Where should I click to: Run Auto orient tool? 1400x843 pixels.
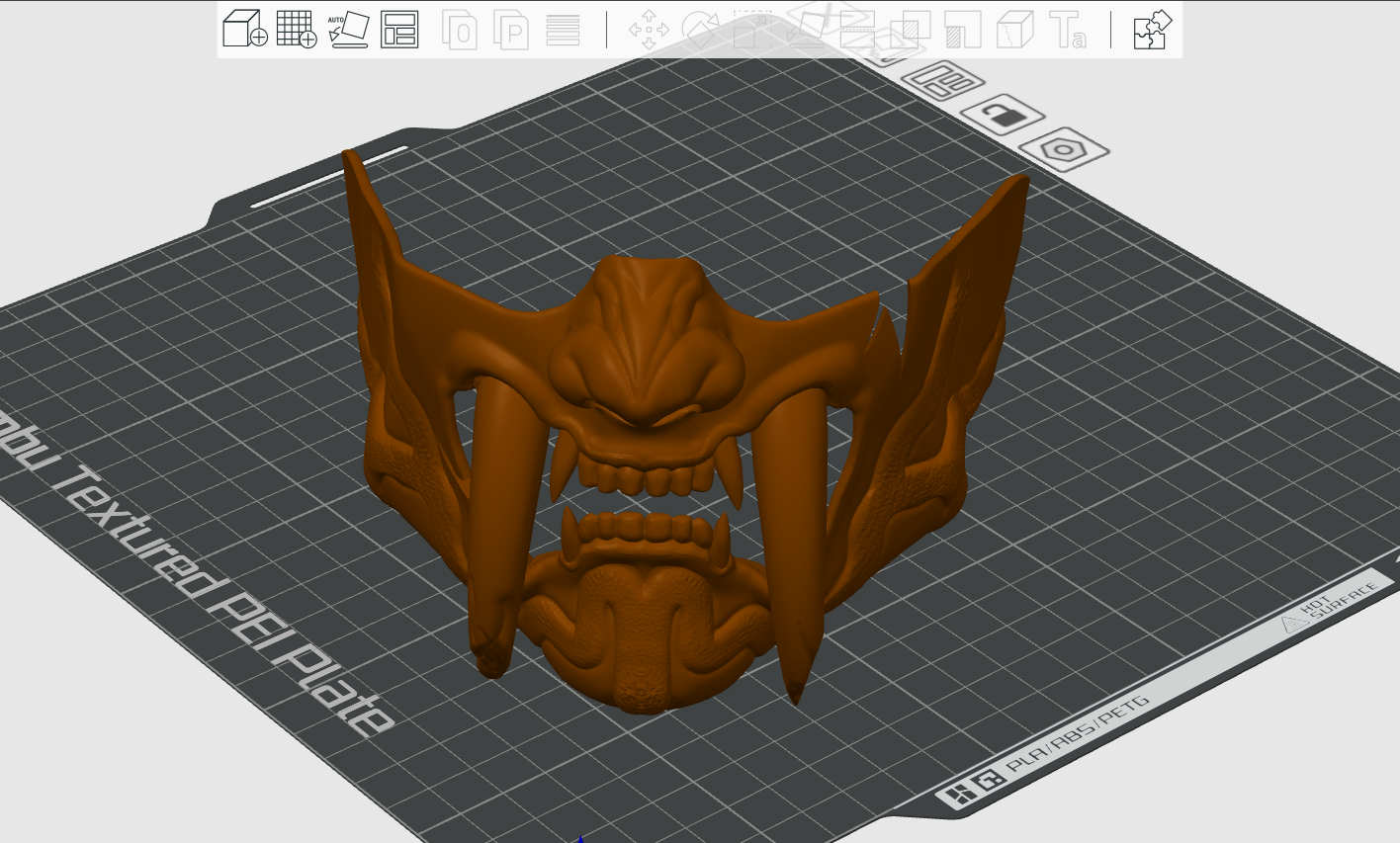[x=348, y=30]
